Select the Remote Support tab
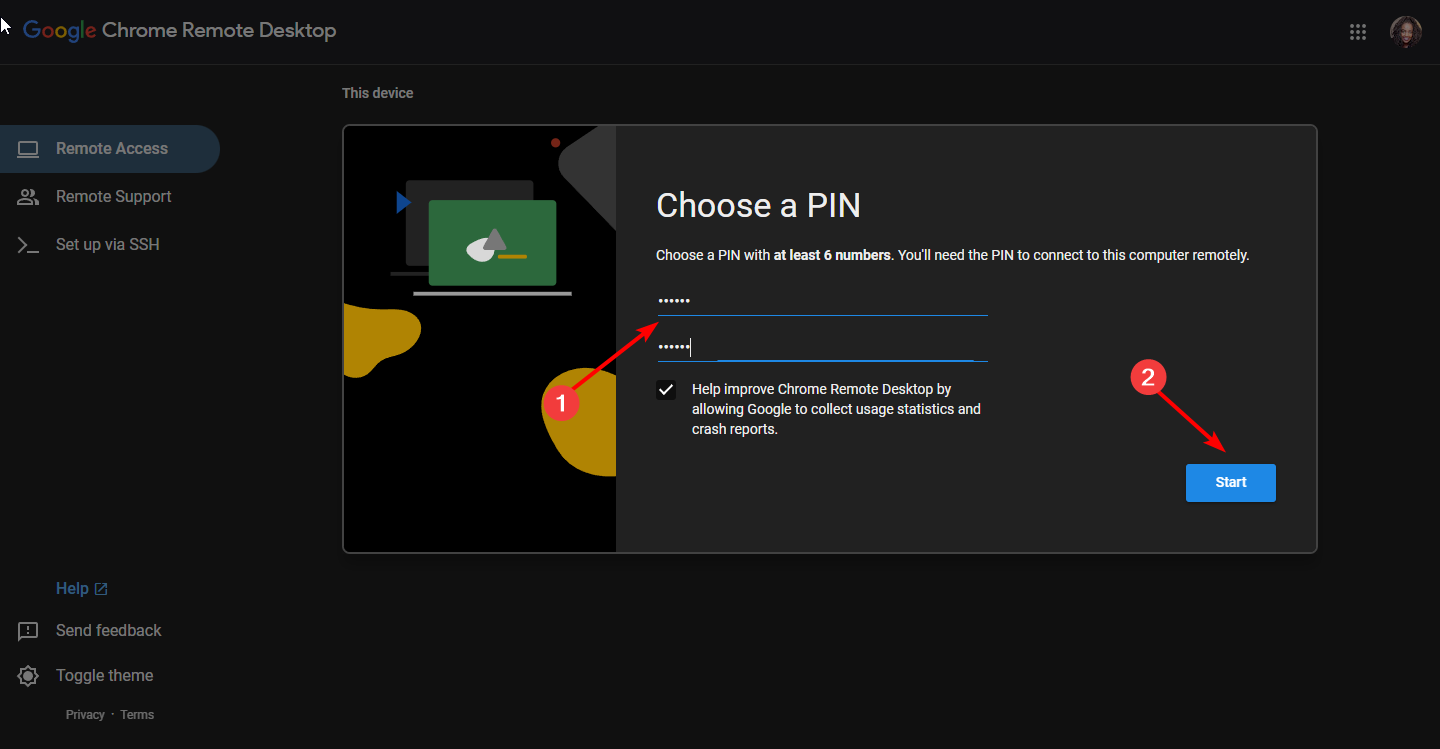Image resolution: width=1440 pixels, height=749 pixels. pos(110,197)
